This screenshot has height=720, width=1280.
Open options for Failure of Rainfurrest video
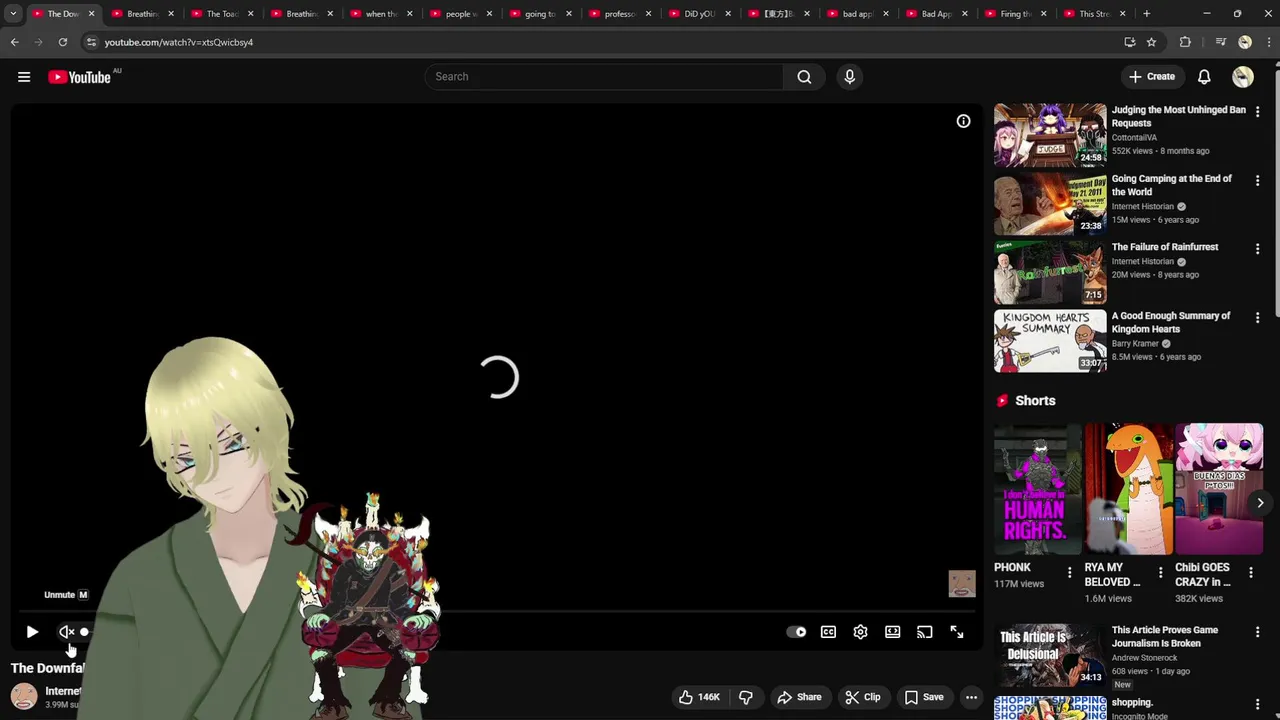(x=1257, y=249)
